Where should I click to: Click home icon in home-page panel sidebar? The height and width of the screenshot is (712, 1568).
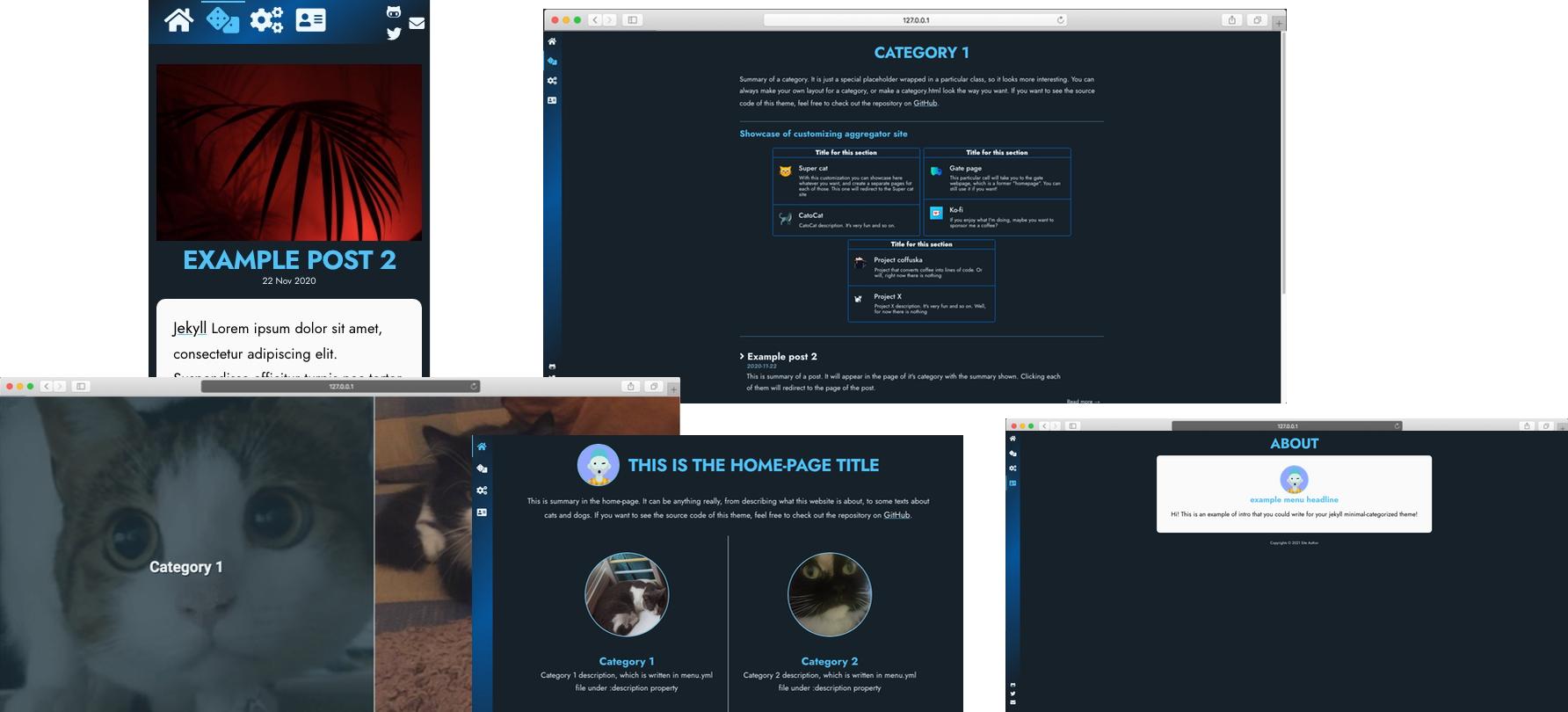click(482, 447)
